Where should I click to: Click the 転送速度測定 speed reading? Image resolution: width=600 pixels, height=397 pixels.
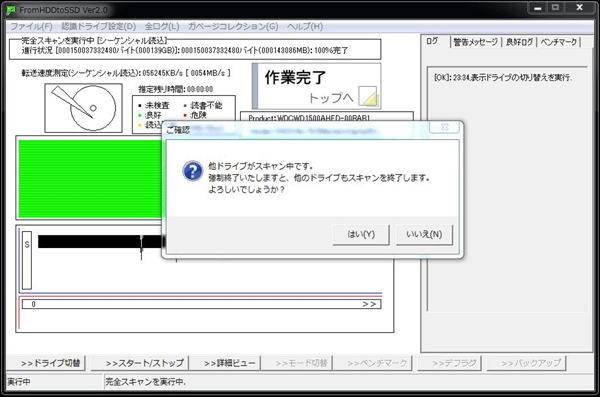126,73
